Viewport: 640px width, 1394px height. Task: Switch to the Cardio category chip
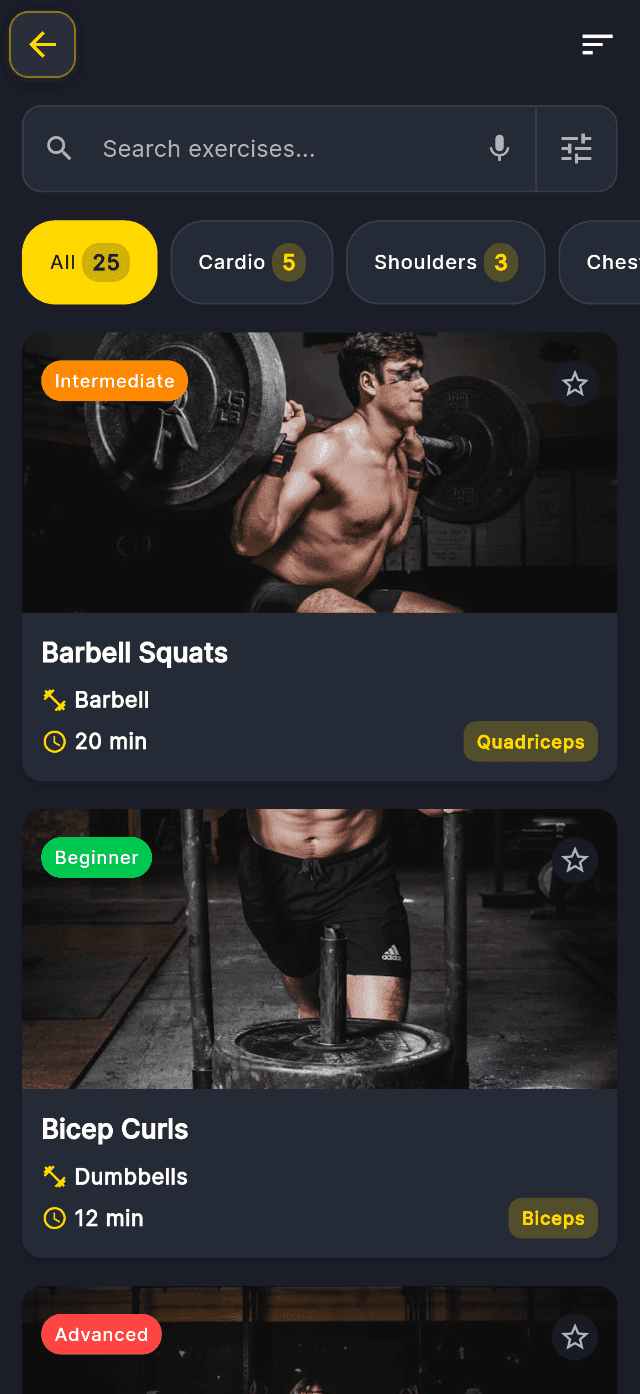[252, 262]
